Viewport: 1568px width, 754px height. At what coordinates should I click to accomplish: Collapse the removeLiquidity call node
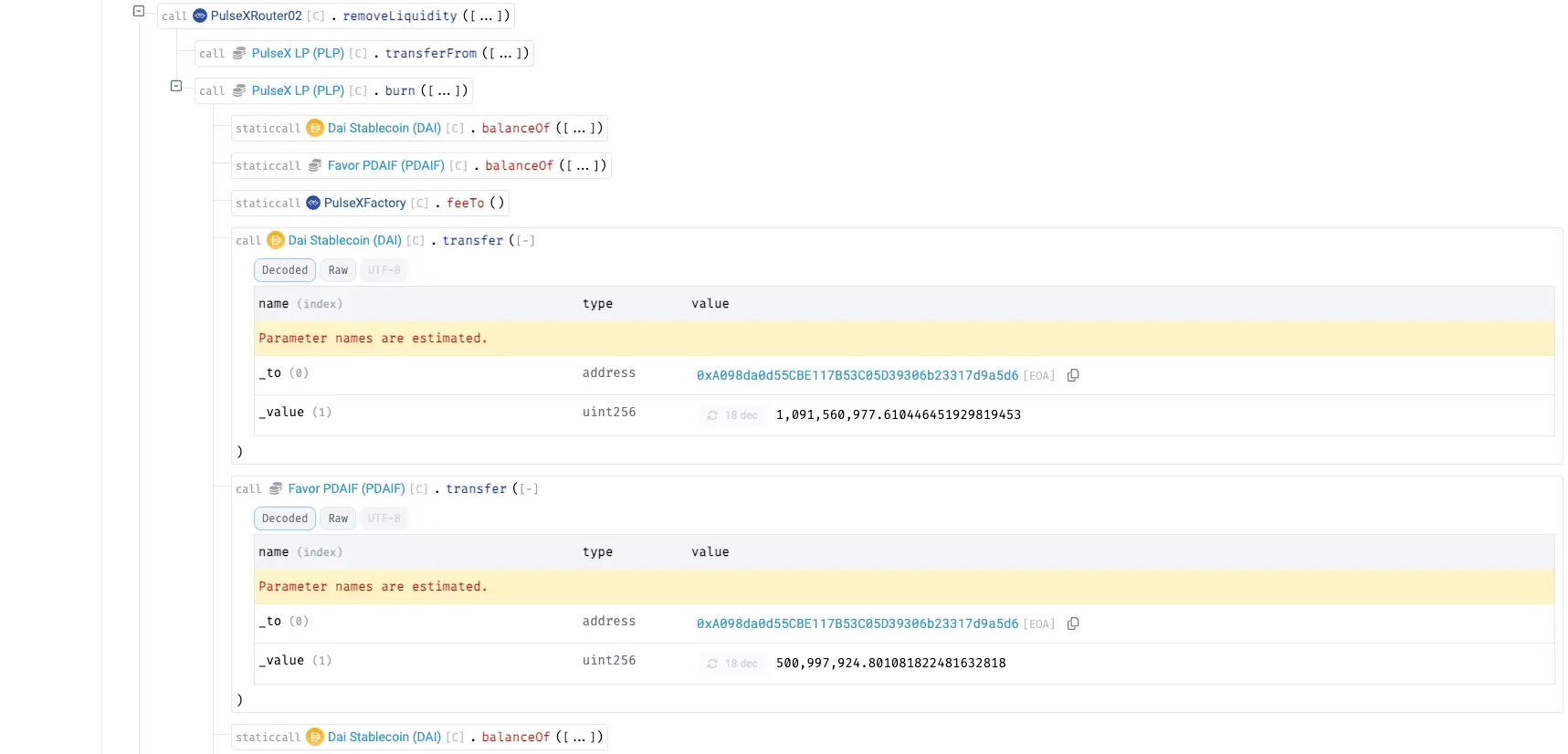coord(139,11)
